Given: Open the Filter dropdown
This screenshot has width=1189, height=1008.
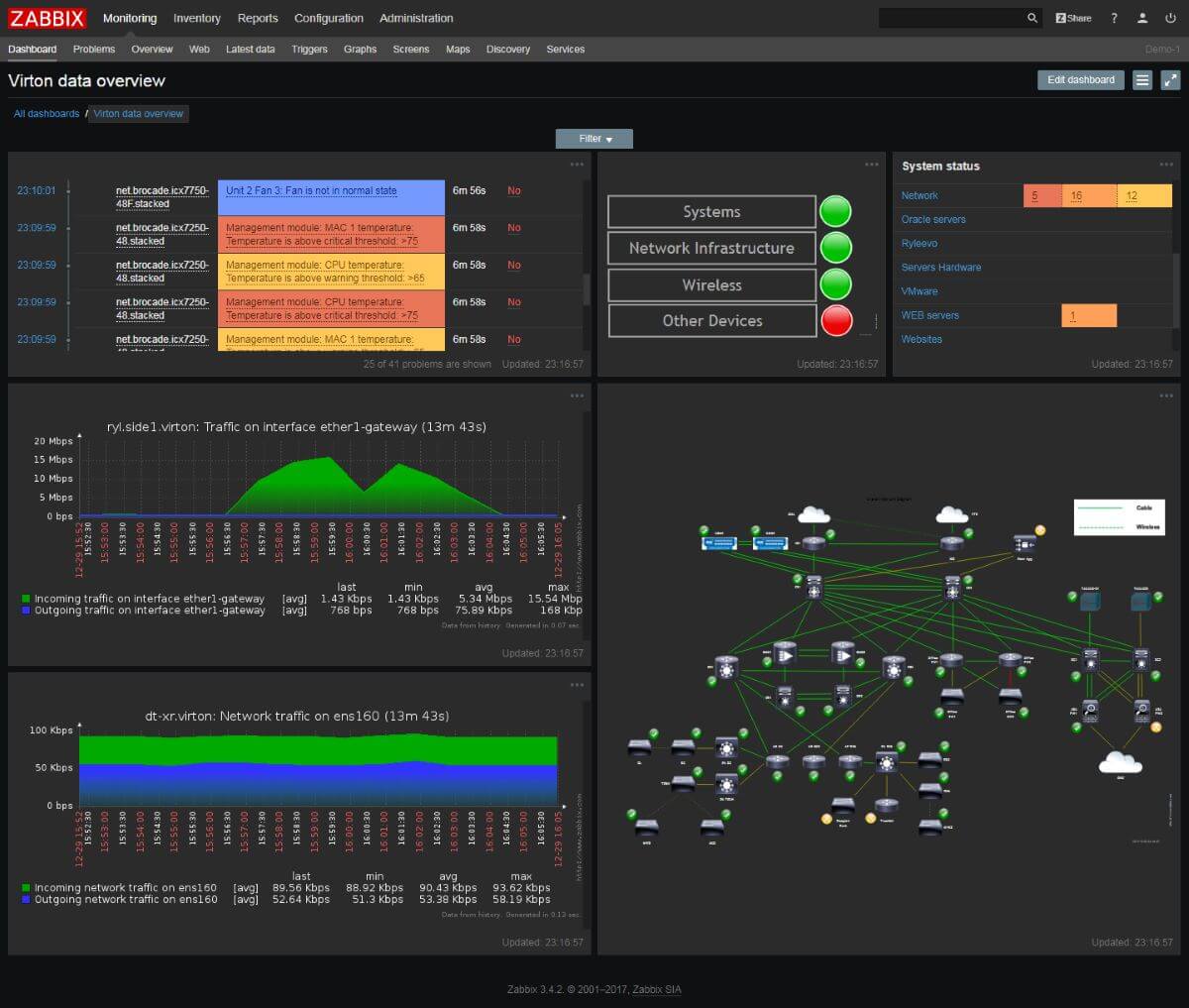Looking at the screenshot, I should pyautogui.click(x=594, y=139).
